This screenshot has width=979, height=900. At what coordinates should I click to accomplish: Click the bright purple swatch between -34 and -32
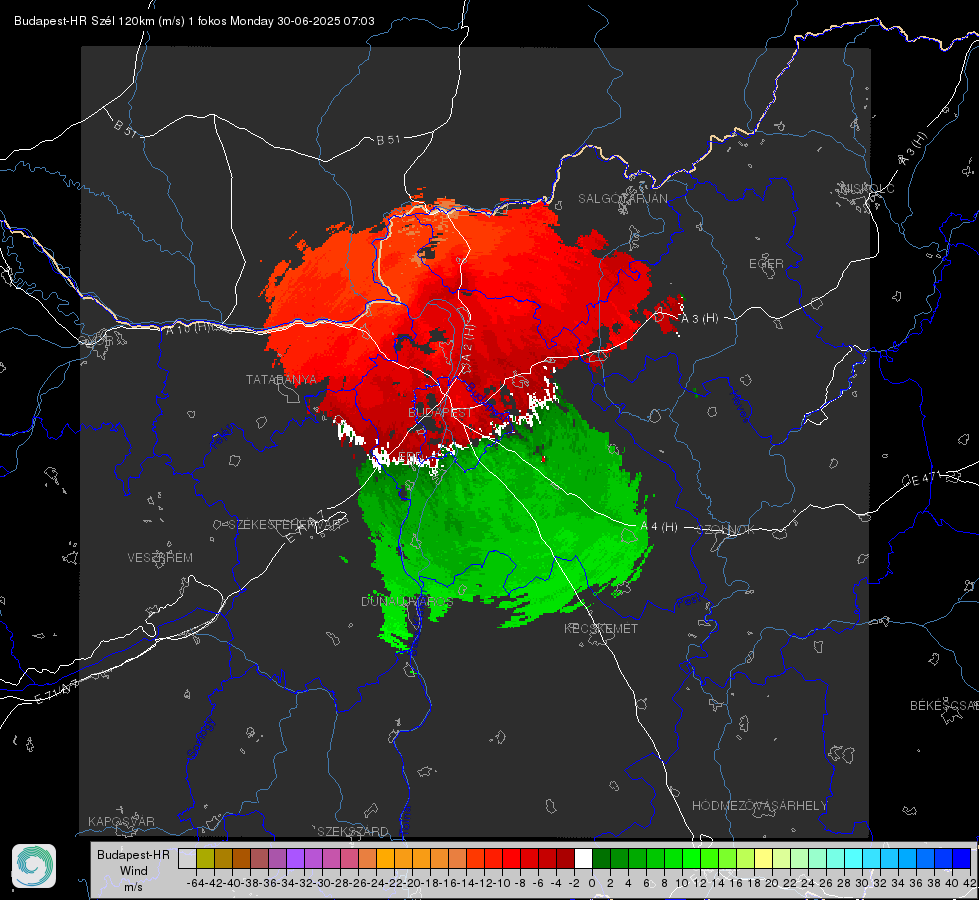pos(295,858)
